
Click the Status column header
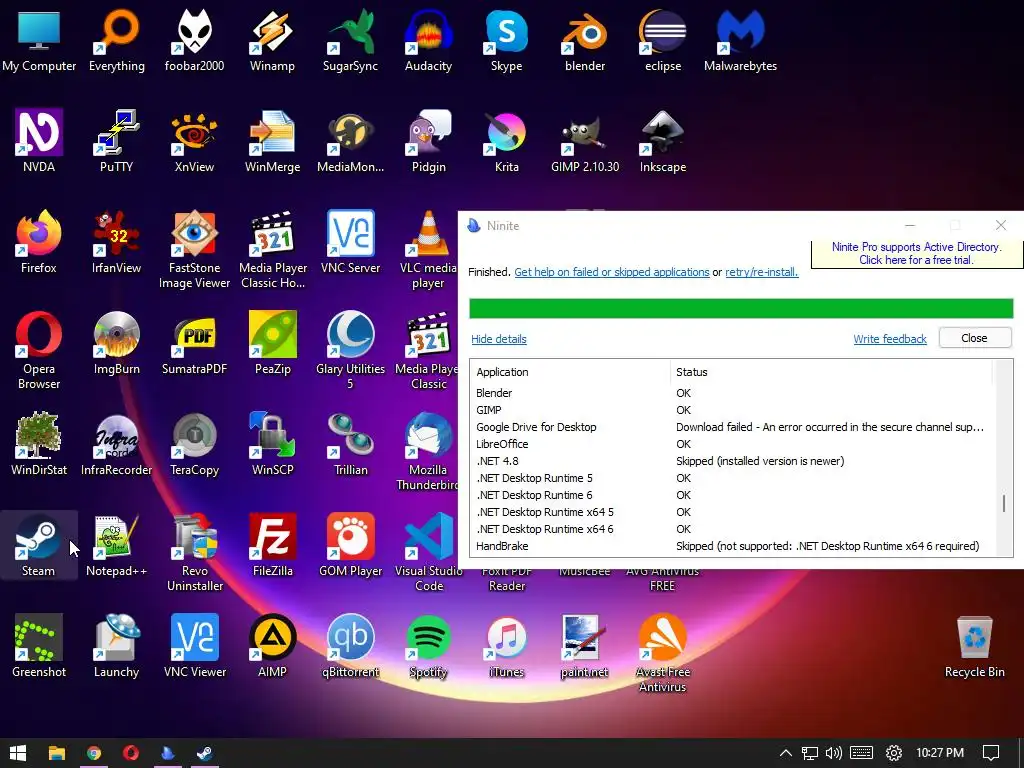[x=831, y=372]
